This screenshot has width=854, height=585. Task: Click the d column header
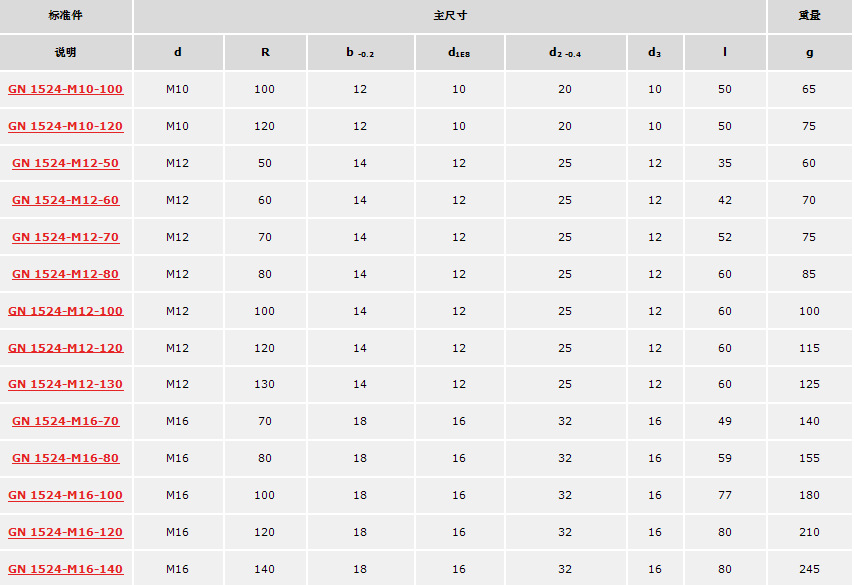178,52
